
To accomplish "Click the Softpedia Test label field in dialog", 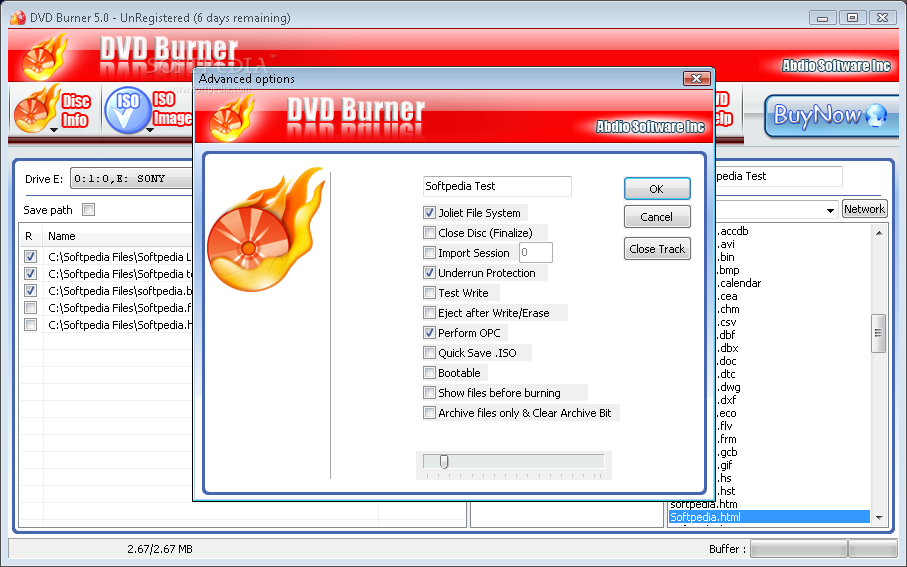I will (x=497, y=186).
